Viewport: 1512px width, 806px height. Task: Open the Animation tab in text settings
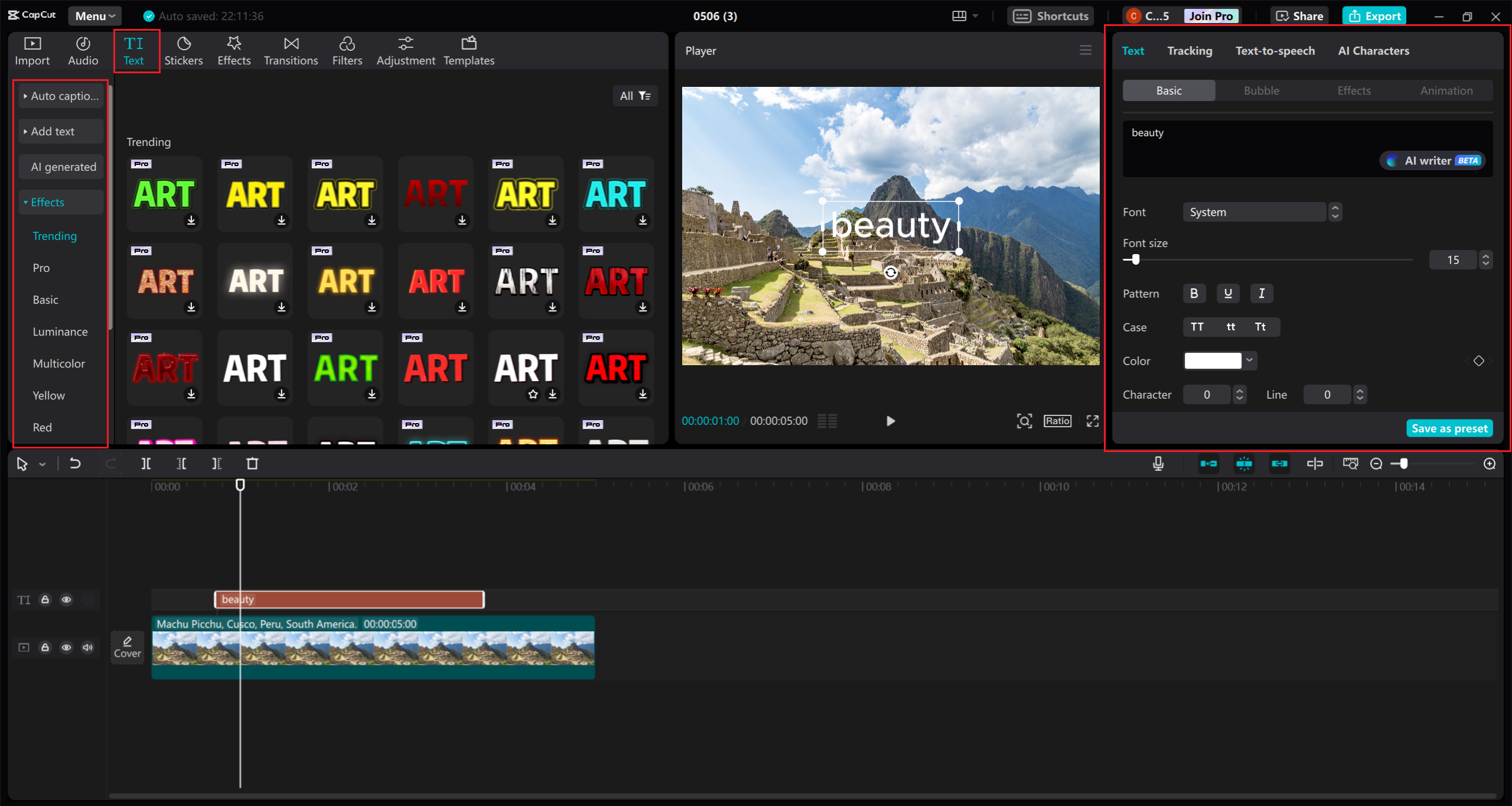coord(1446,90)
